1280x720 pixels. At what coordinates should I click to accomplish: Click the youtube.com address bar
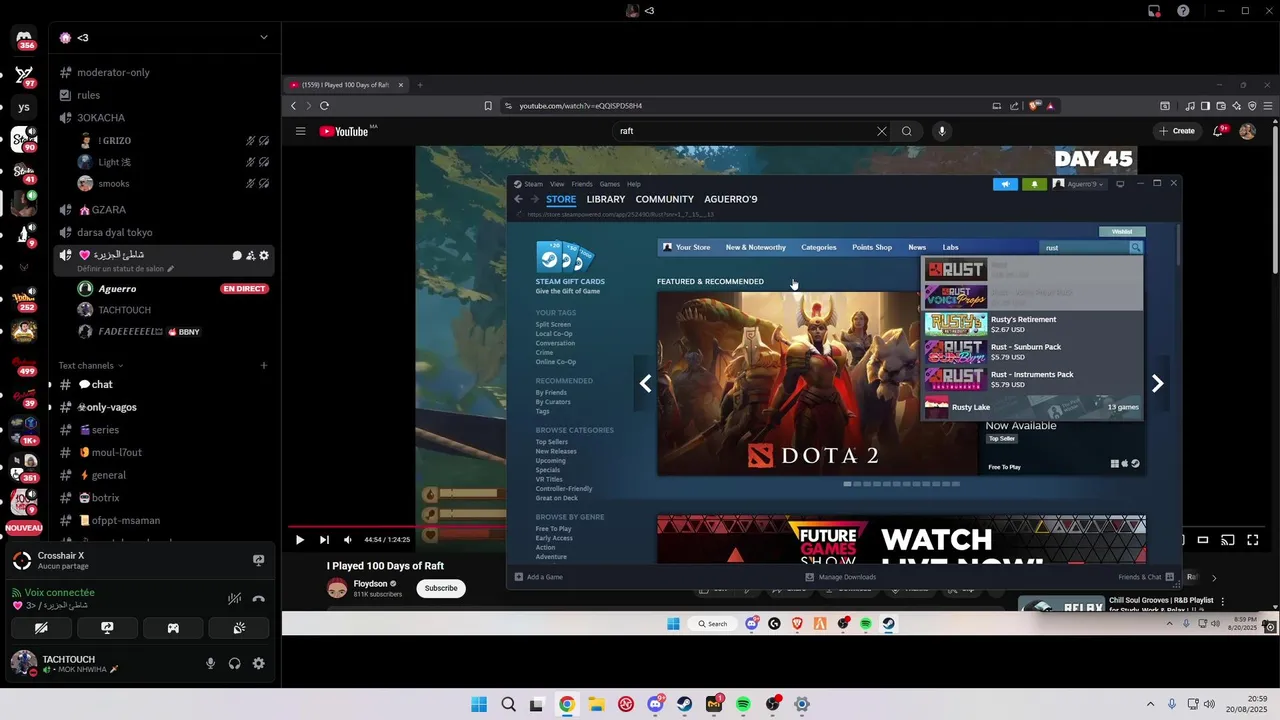[740, 105]
